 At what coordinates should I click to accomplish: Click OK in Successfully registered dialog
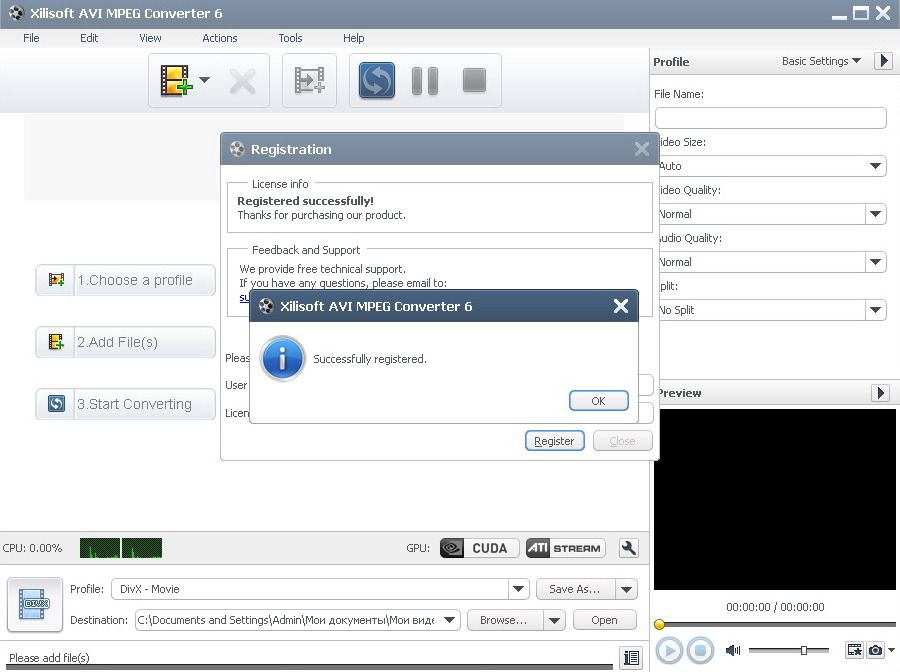pos(599,401)
